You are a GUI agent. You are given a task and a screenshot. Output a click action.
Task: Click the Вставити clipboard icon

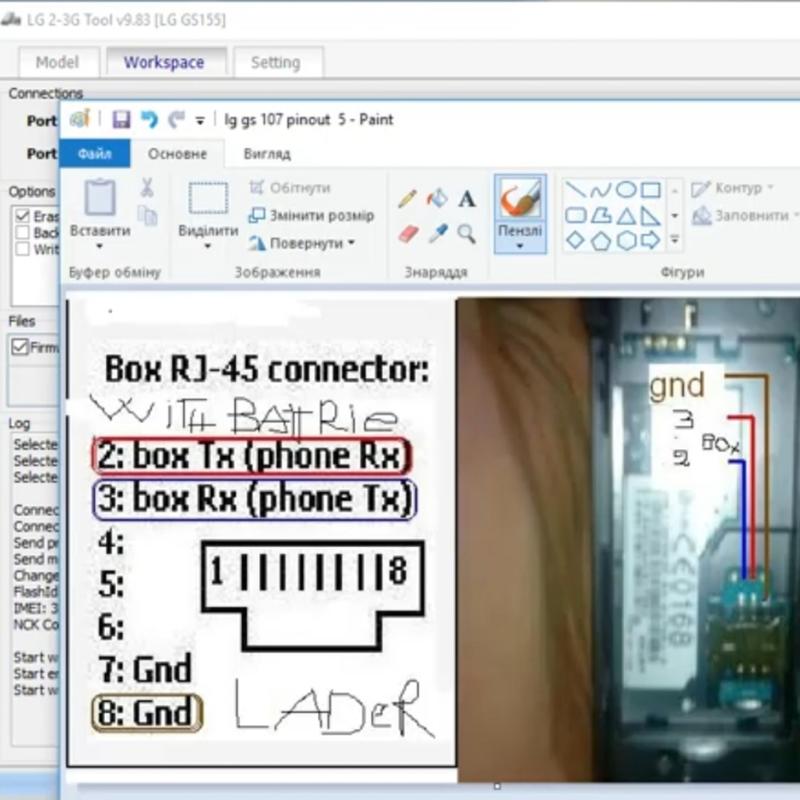(100, 196)
